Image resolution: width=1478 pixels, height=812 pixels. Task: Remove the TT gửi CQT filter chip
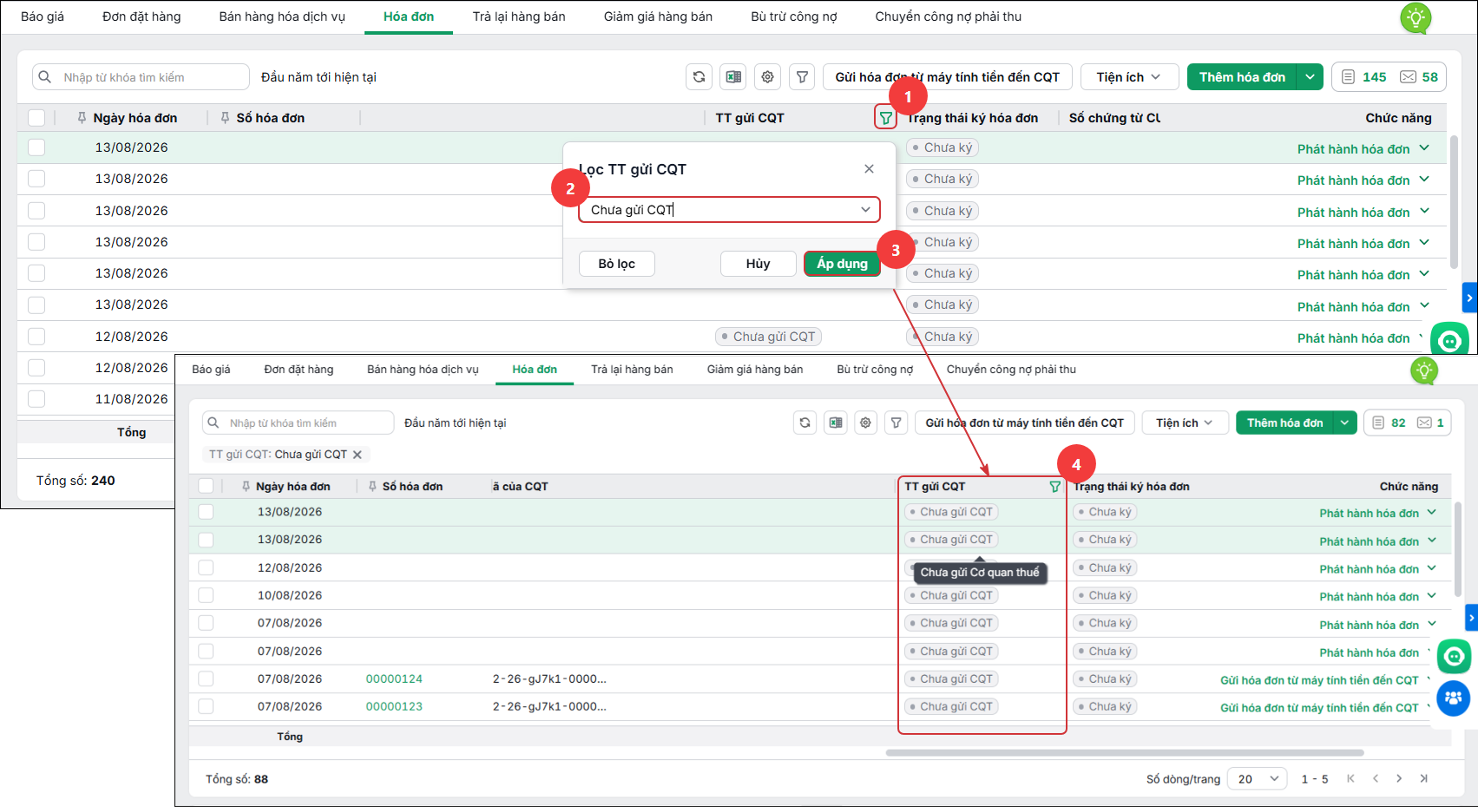357,455
